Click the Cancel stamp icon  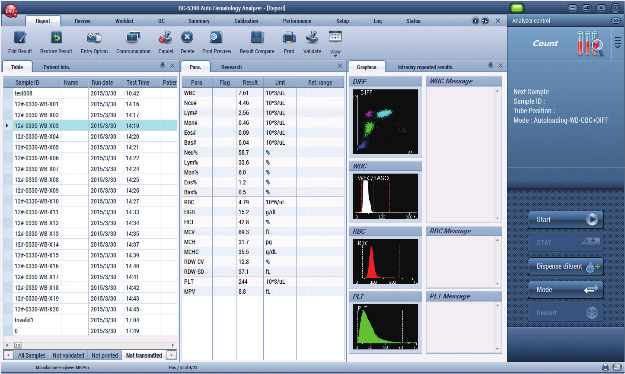point(165,38)
